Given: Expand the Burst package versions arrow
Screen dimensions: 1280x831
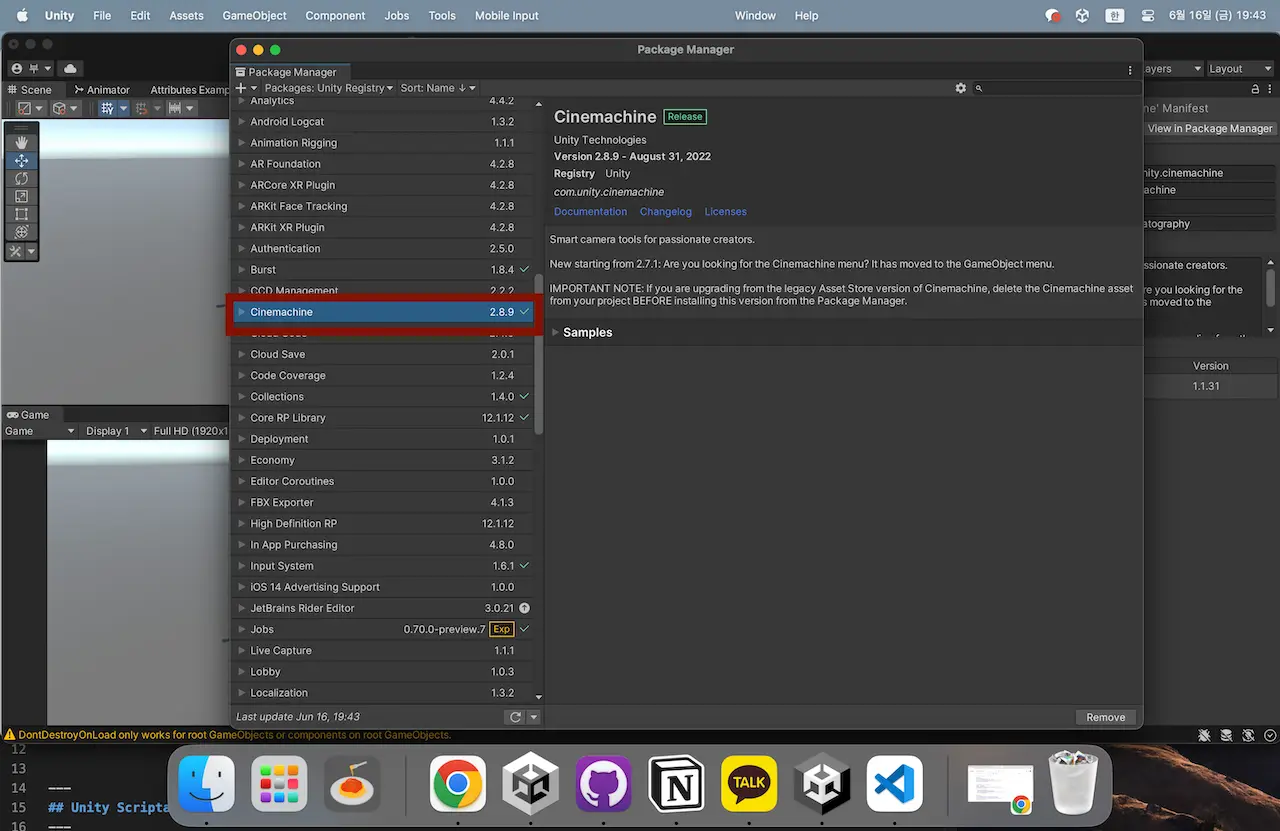Looking at the screenshot, I should coord(241,270).
